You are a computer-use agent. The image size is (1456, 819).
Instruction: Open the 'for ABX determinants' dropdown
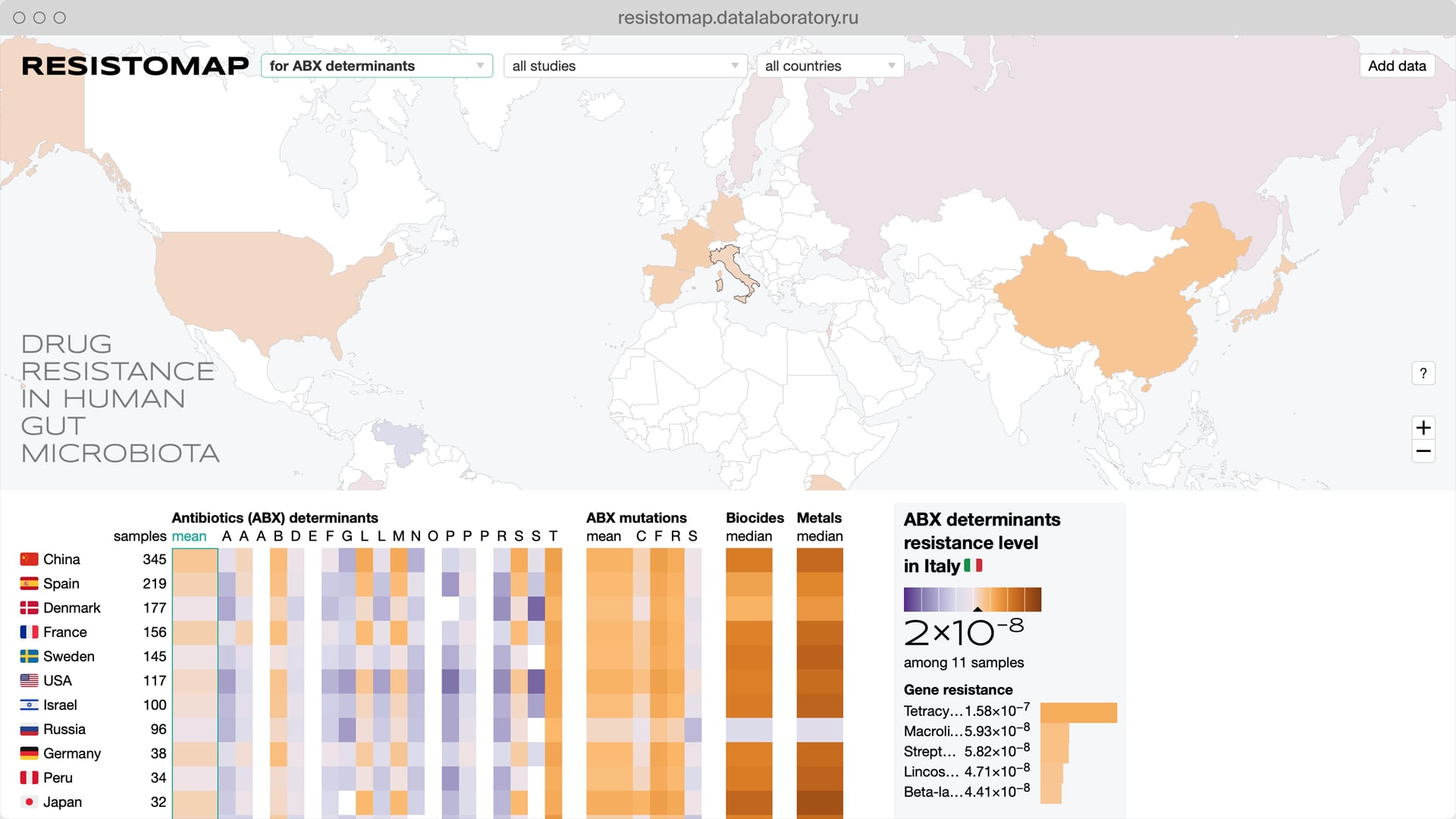pyautogui.click(x=376, y=66)
